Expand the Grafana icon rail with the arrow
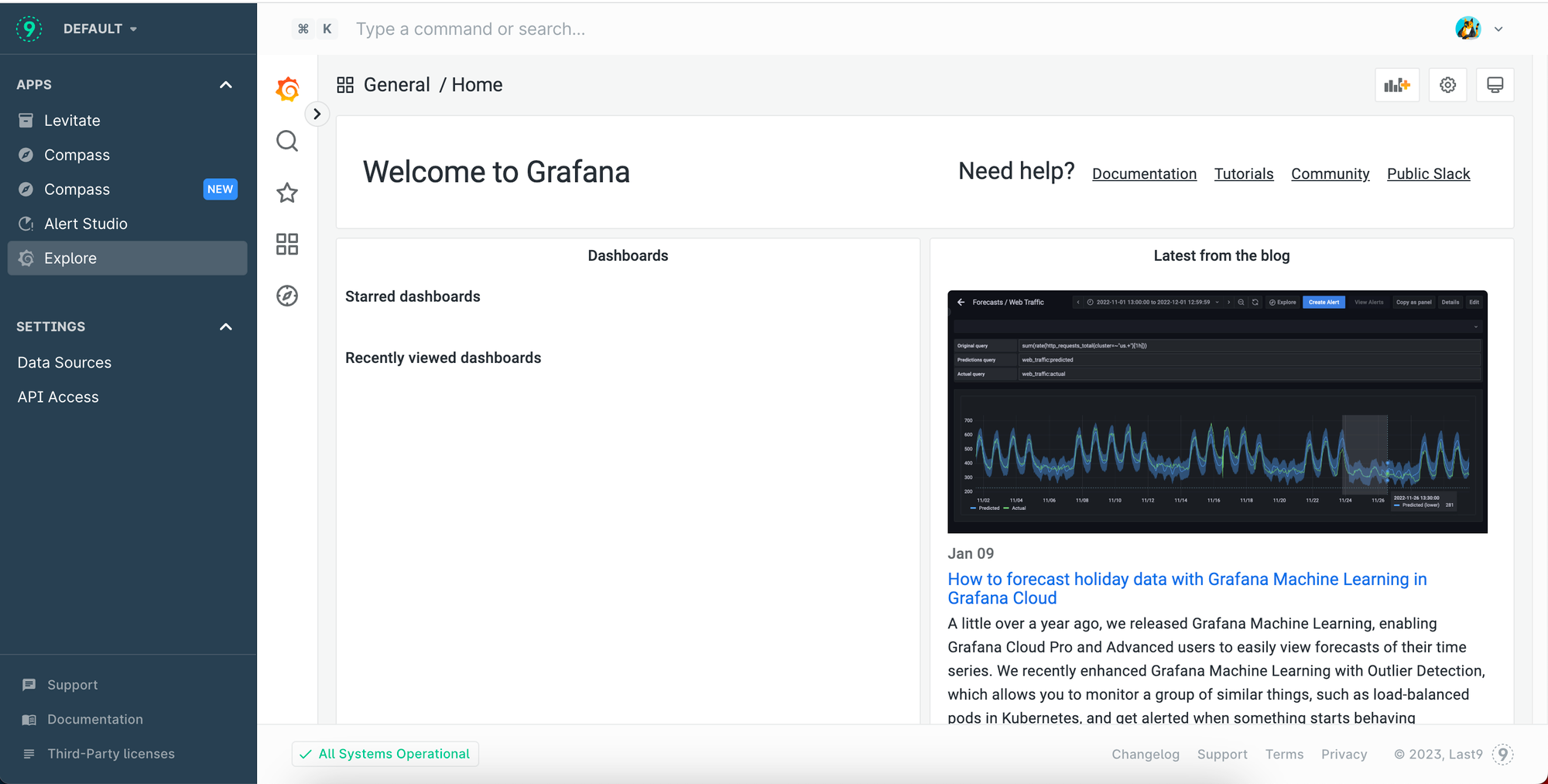 (317, 113)
